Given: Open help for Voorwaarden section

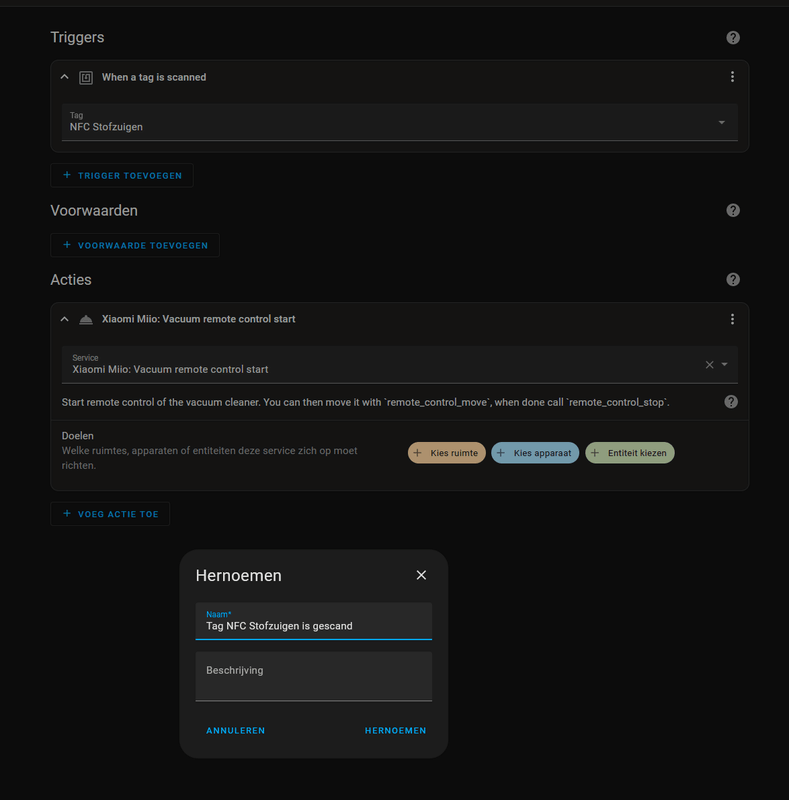Looking at the screenshot, I should pyautogui.click(x=733, y=210).
